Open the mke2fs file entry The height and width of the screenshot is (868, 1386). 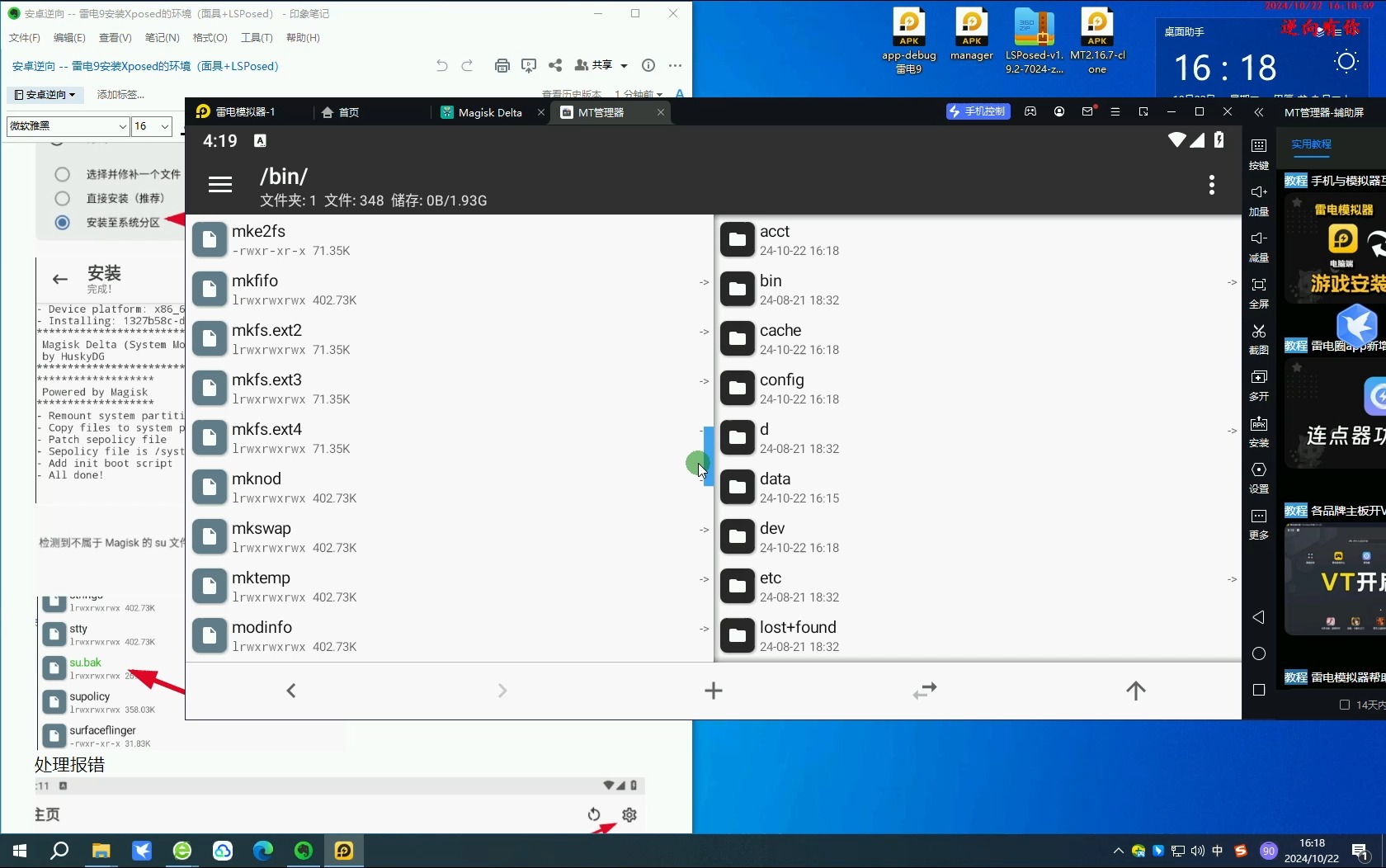click(450, 239)
